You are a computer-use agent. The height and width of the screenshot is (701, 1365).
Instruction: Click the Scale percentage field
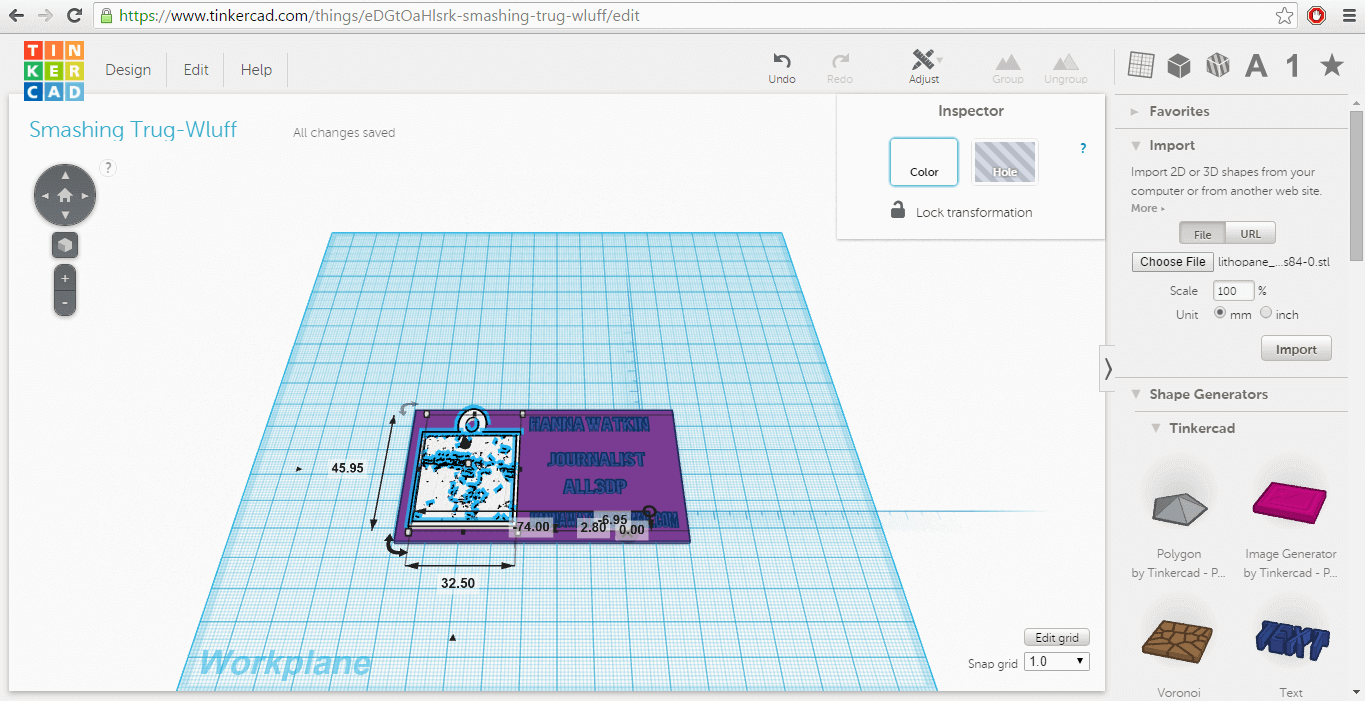pyautogui.click(x=1233, y=291)
